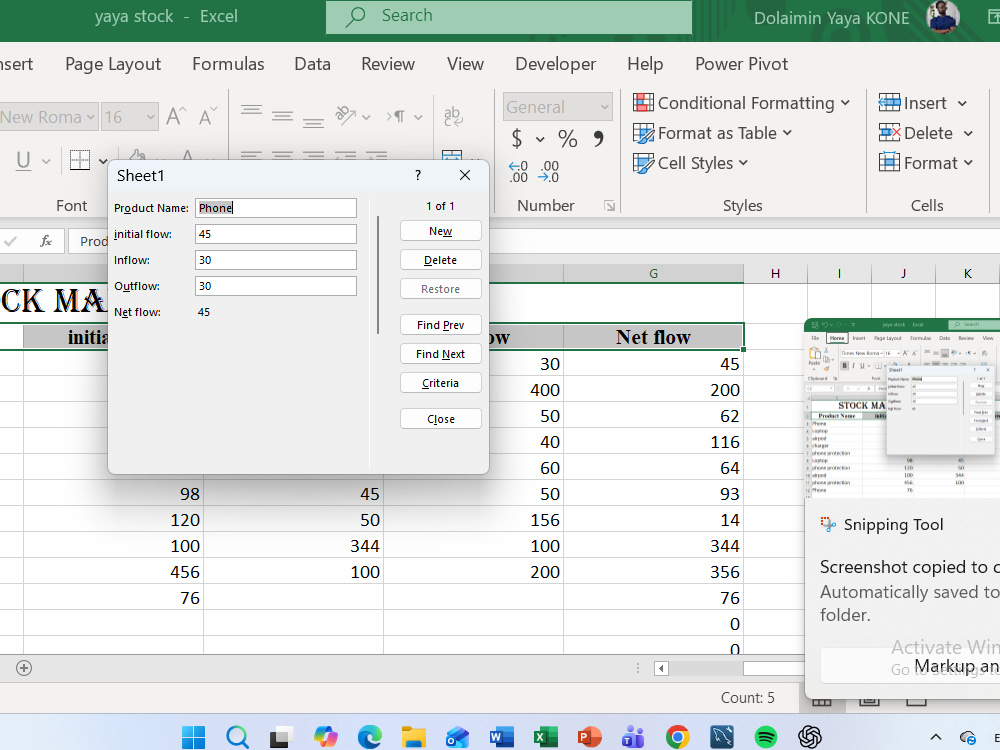Image resolution: width=1000 pixels, height=750 pixels.
Task: Click Outflow input field
Action: click(x=276, y=286)
